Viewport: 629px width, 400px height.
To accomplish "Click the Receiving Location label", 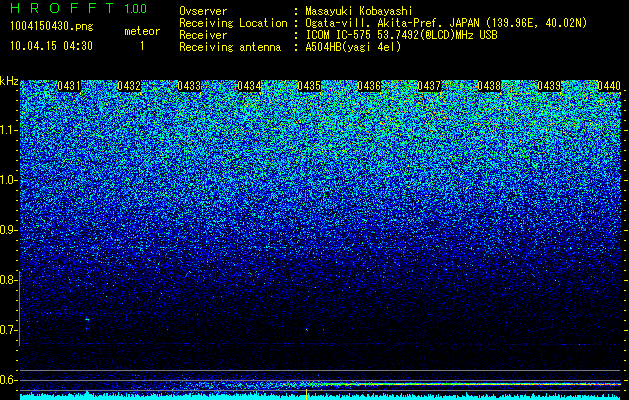I will pyautogui.click(x=233, y=23).
